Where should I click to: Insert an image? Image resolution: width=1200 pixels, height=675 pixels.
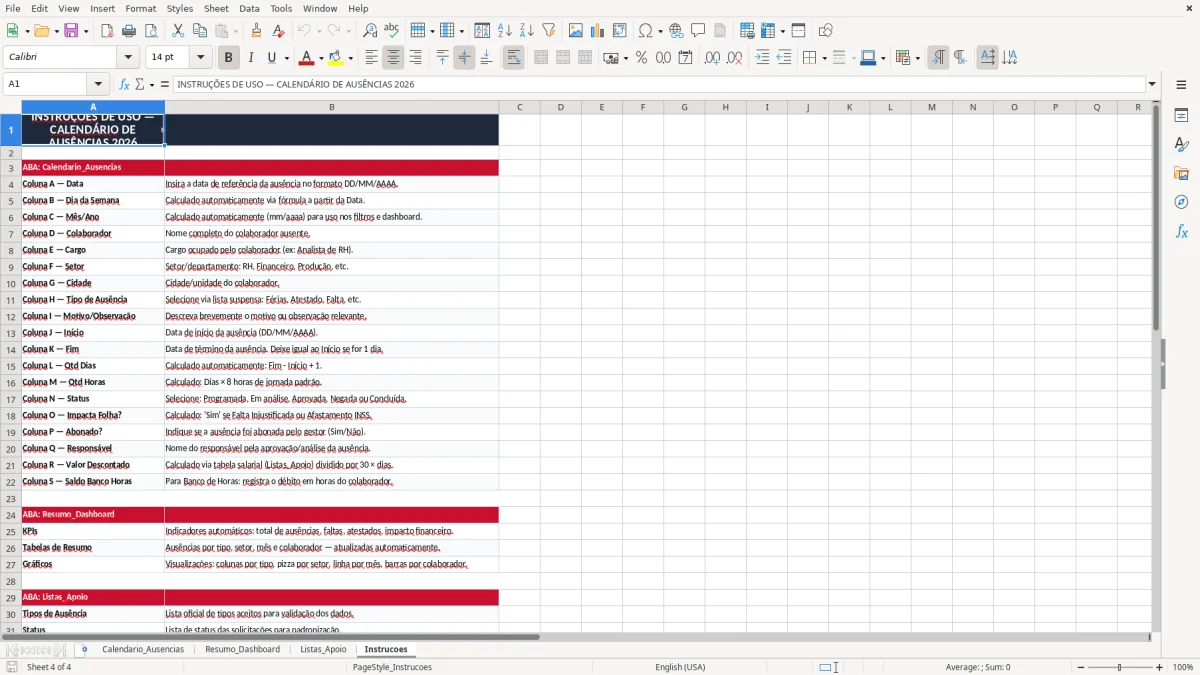pos(576,31)
